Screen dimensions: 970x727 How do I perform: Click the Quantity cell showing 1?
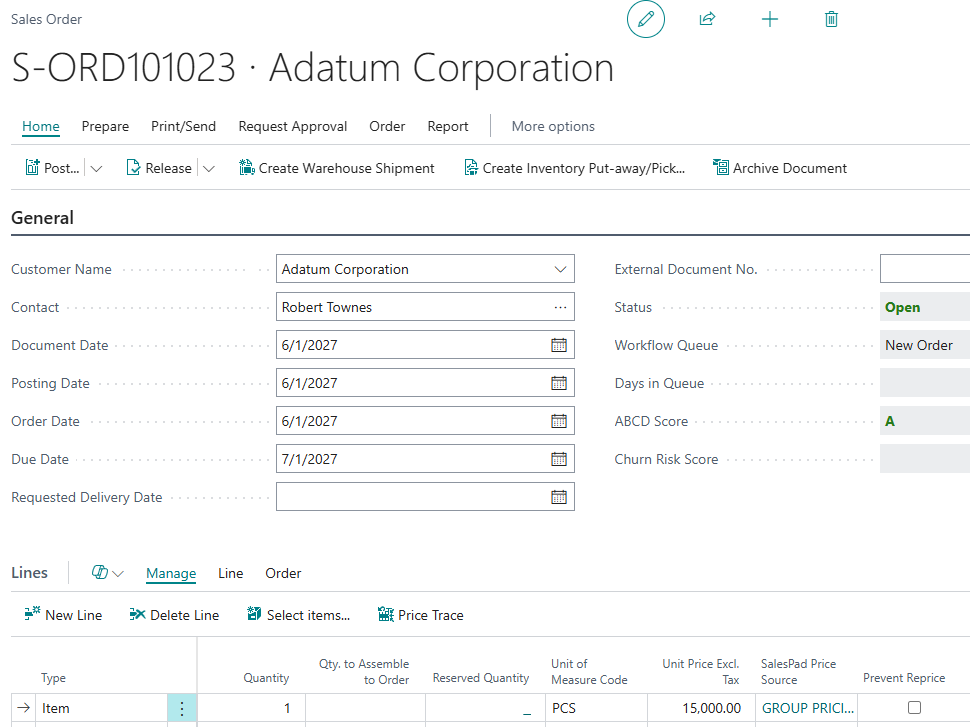click(x=251, y=708)
